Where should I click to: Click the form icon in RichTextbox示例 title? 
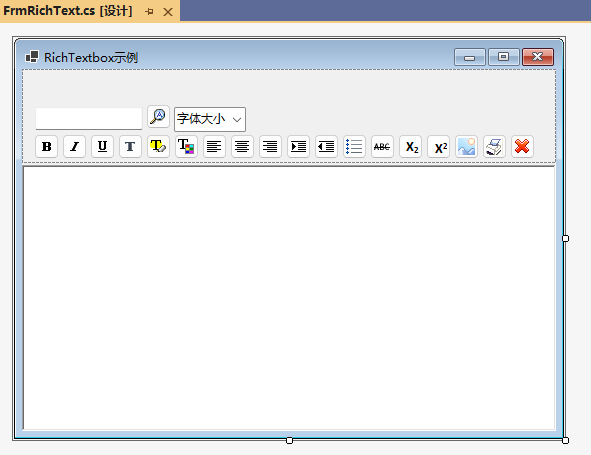point(32,57)
